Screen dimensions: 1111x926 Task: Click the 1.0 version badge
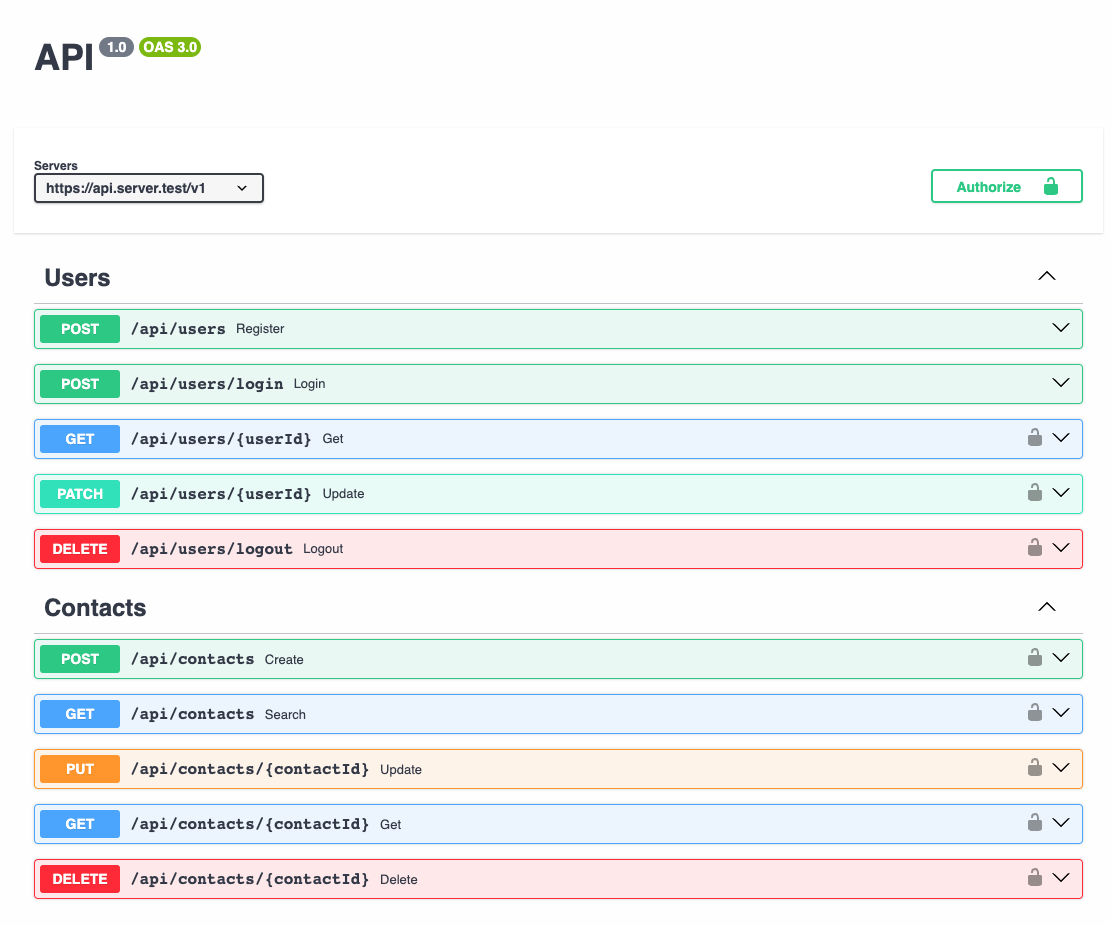pos(116,47)
